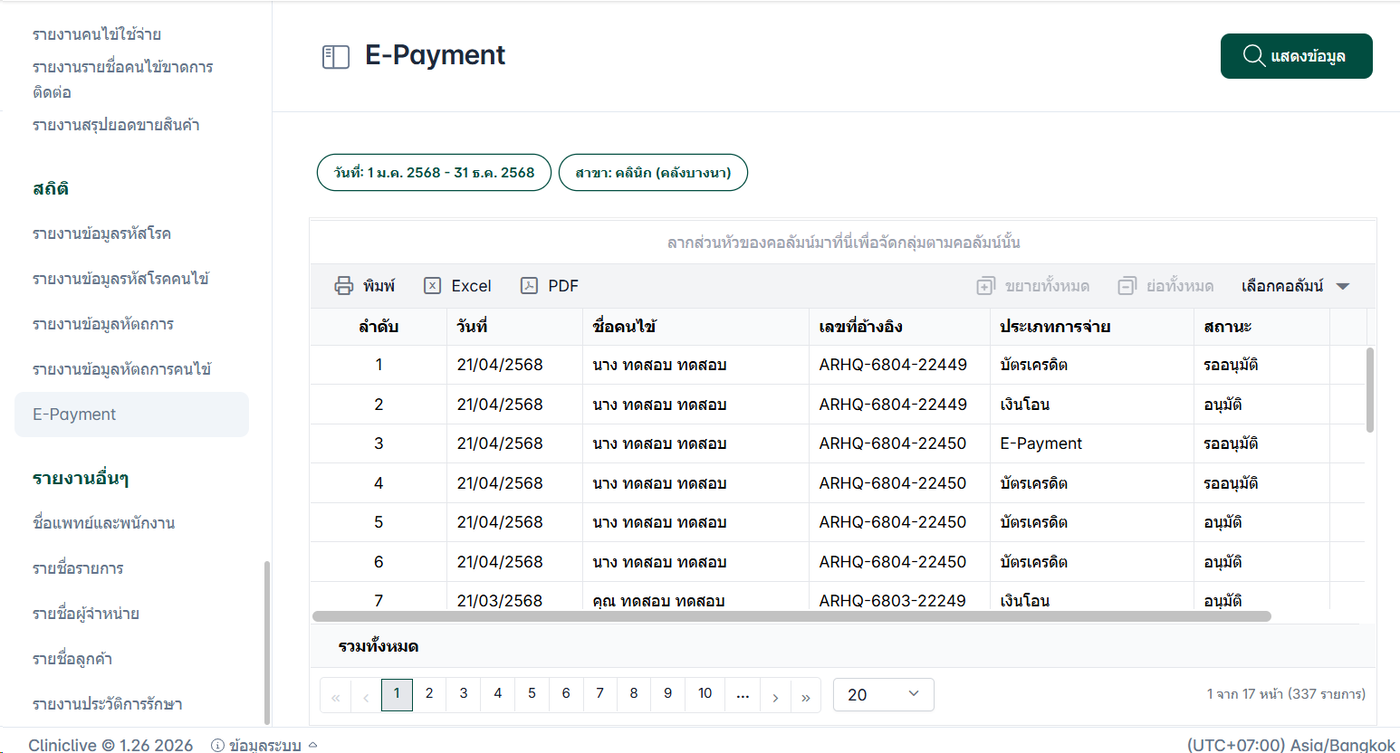Jump to the last page arrow
This screenshot has width=1400, height=753.
coord(805,695)
